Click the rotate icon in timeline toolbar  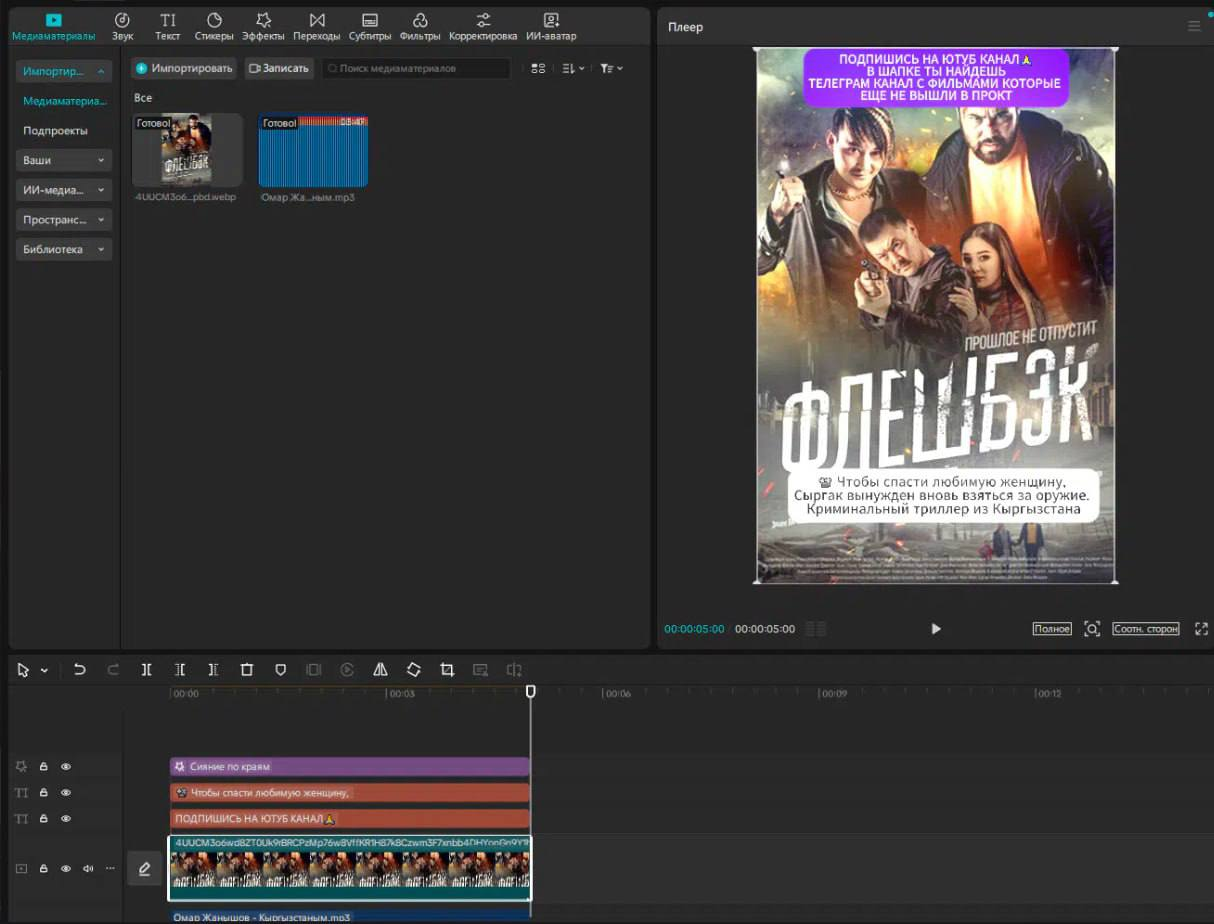coord(413,670)
